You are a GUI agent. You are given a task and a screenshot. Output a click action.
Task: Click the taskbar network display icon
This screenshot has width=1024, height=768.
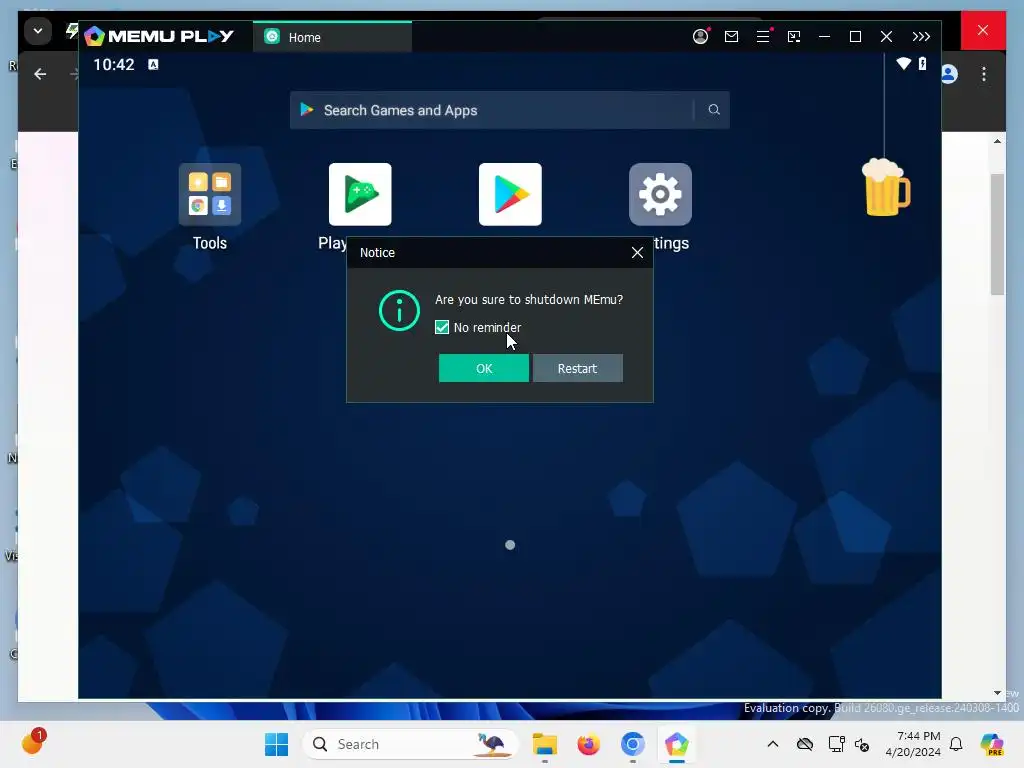836,744
